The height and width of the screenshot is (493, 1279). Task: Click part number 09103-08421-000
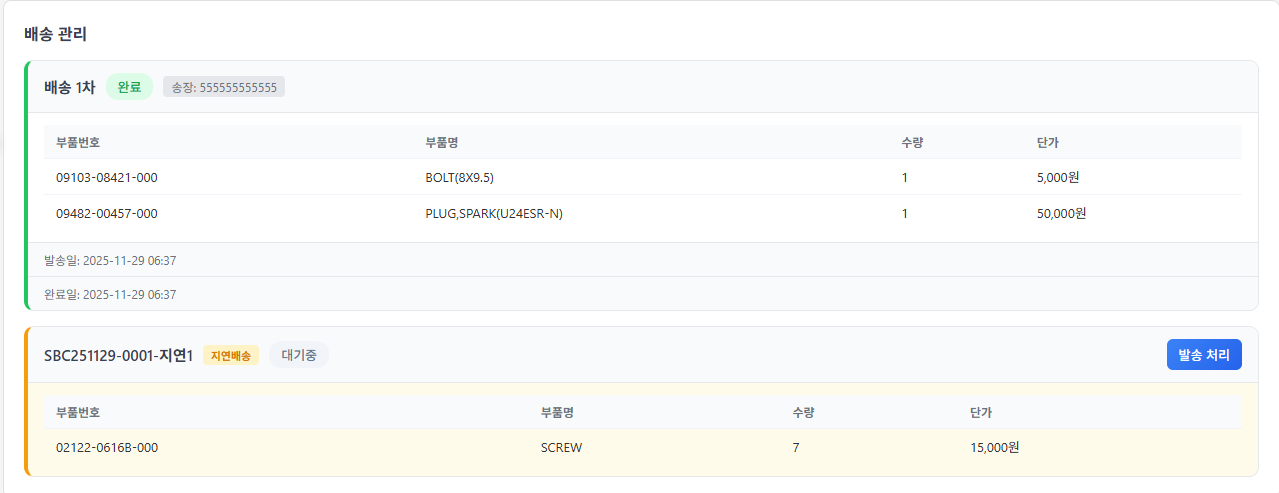point(107,178)
